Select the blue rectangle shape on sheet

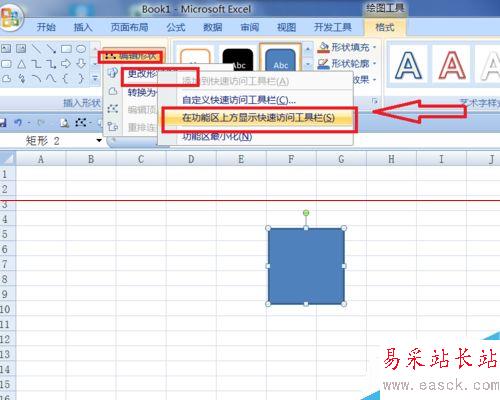[306, 266]
